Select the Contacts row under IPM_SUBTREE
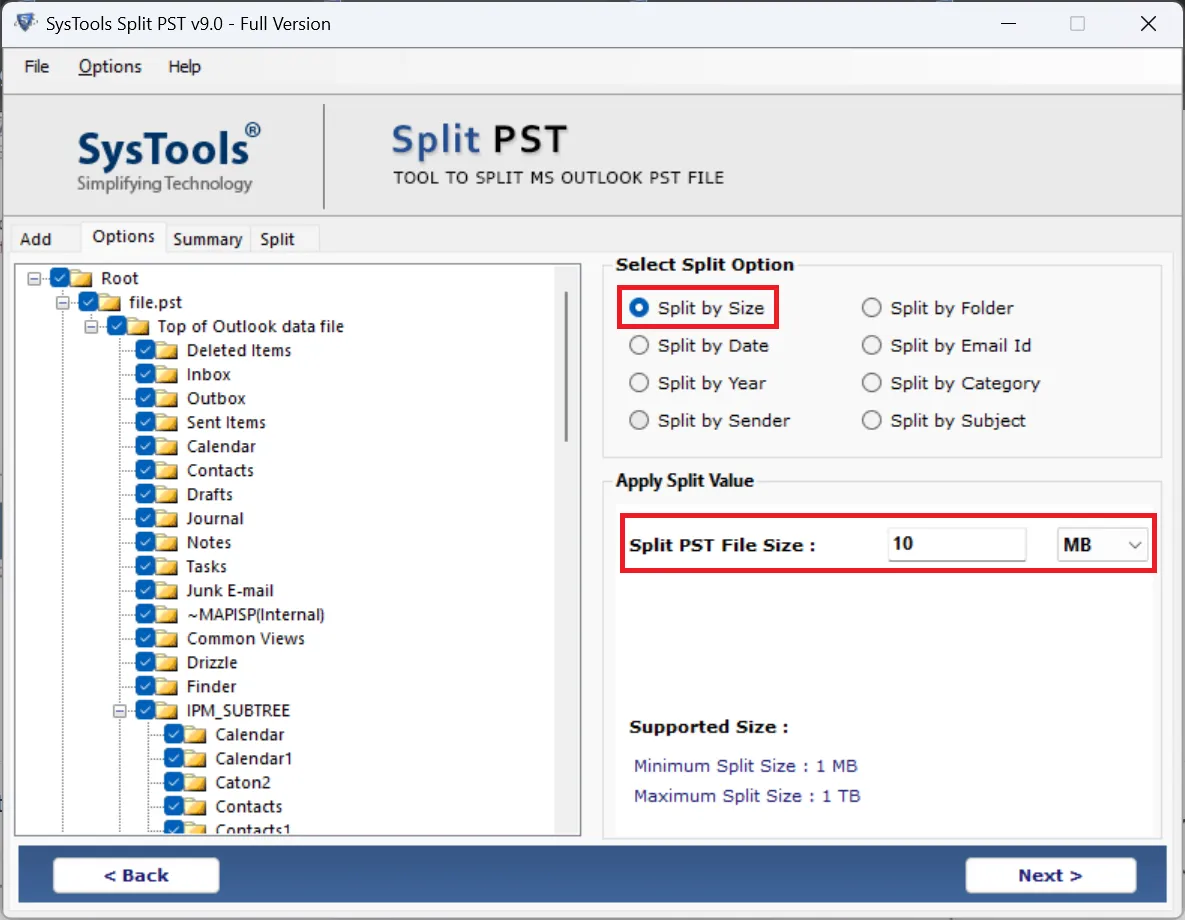This screenshot has height=920, width=1185. (248, 807)
